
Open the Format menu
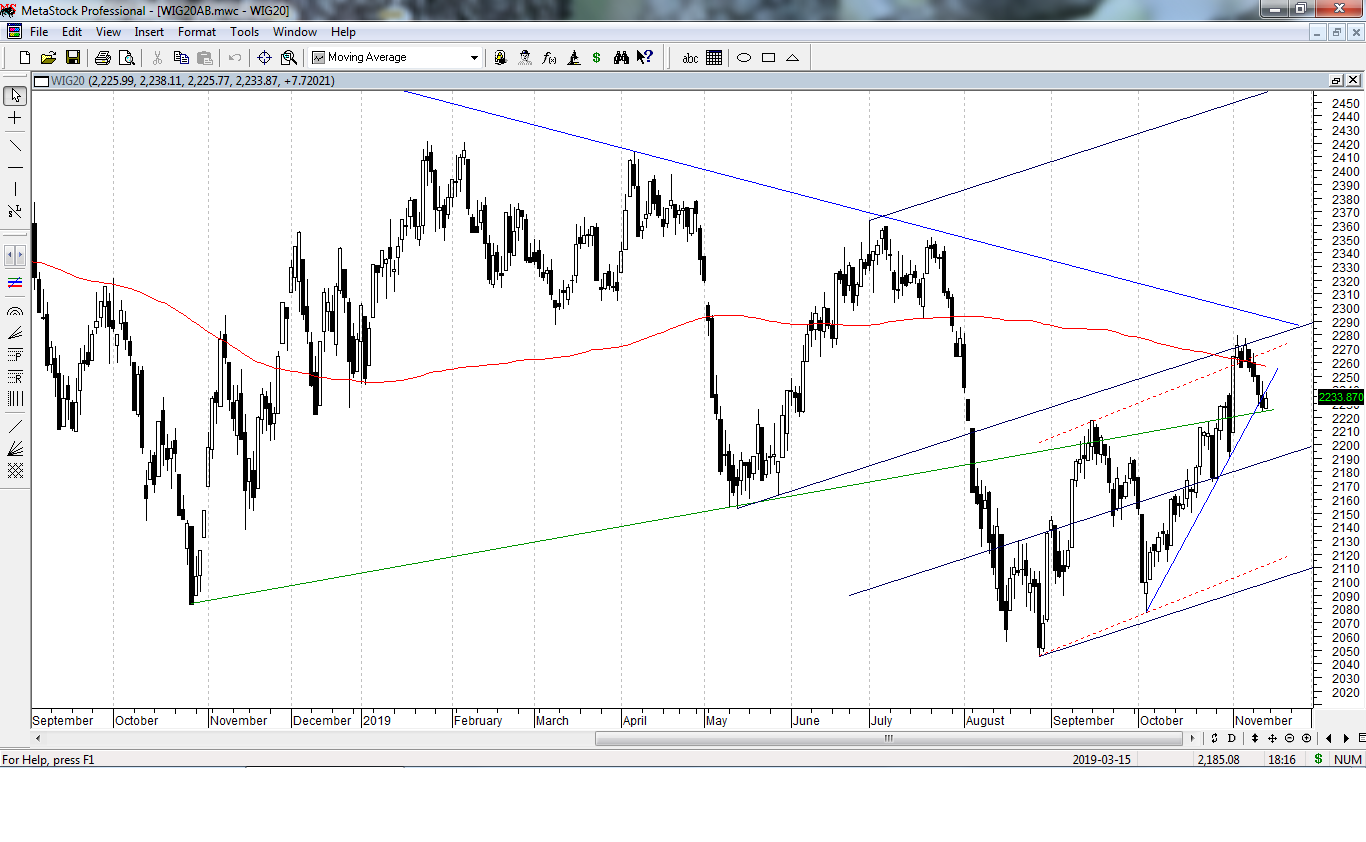click(197, 32)
